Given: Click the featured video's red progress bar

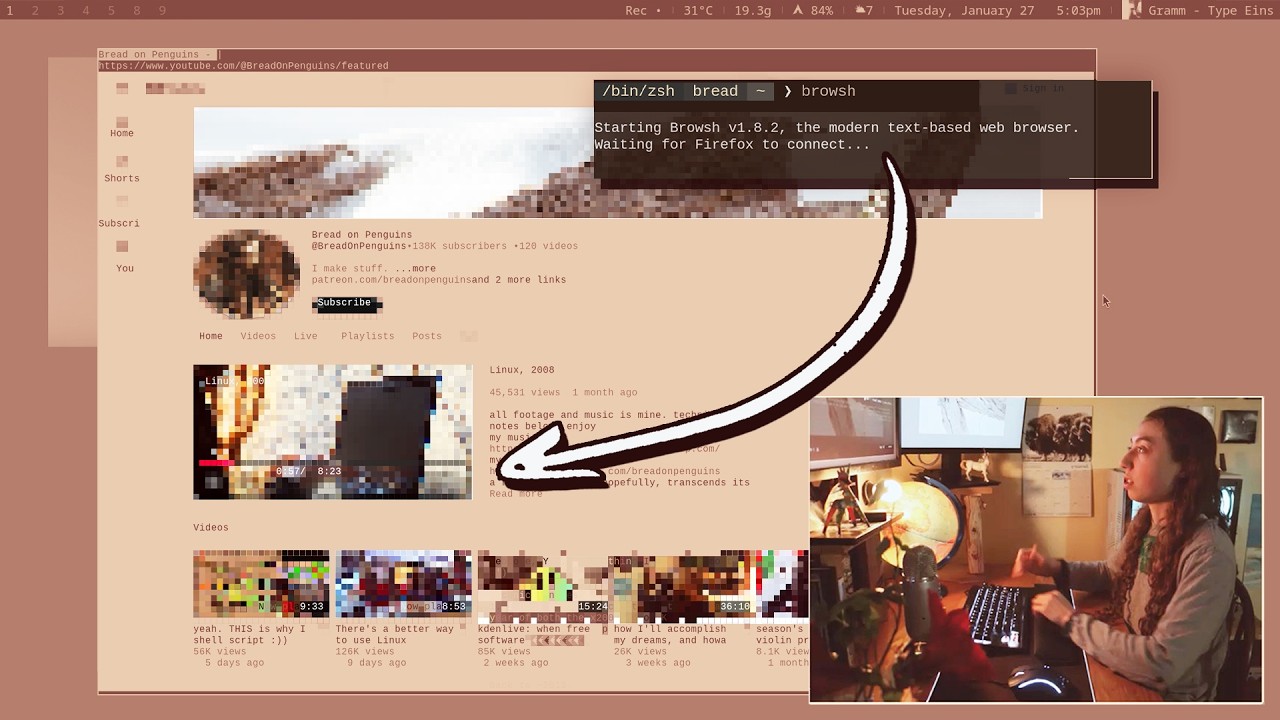Looking at the screenshot, I should 215,463.
